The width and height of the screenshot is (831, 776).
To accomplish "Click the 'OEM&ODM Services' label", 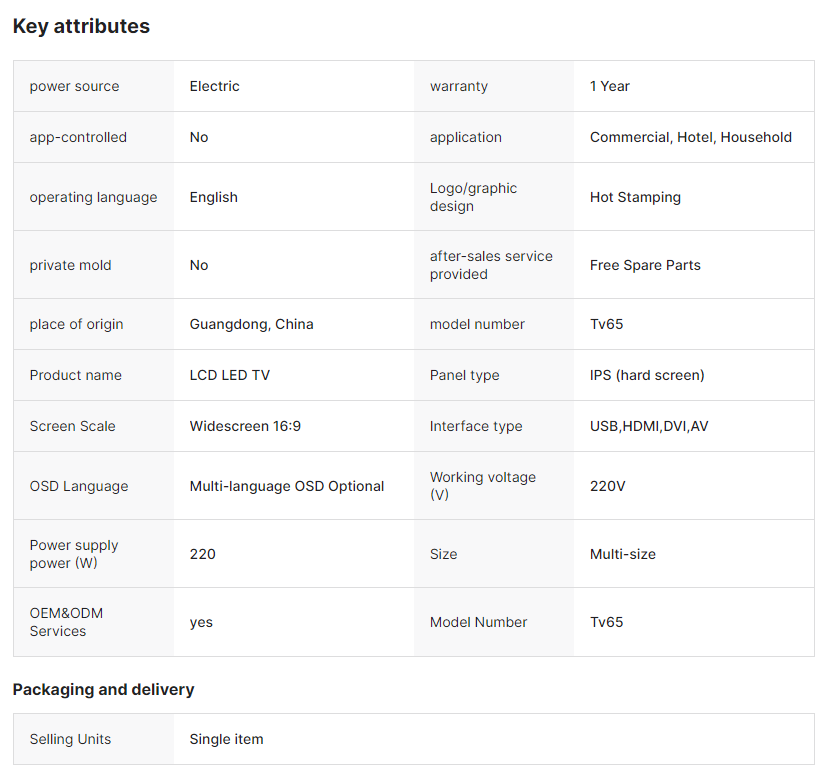I will point(66,622).
